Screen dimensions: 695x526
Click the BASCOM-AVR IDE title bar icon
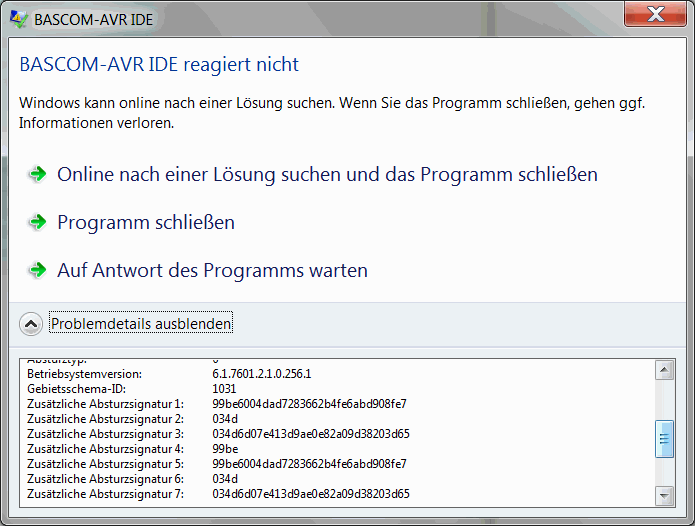pos(19,19)
